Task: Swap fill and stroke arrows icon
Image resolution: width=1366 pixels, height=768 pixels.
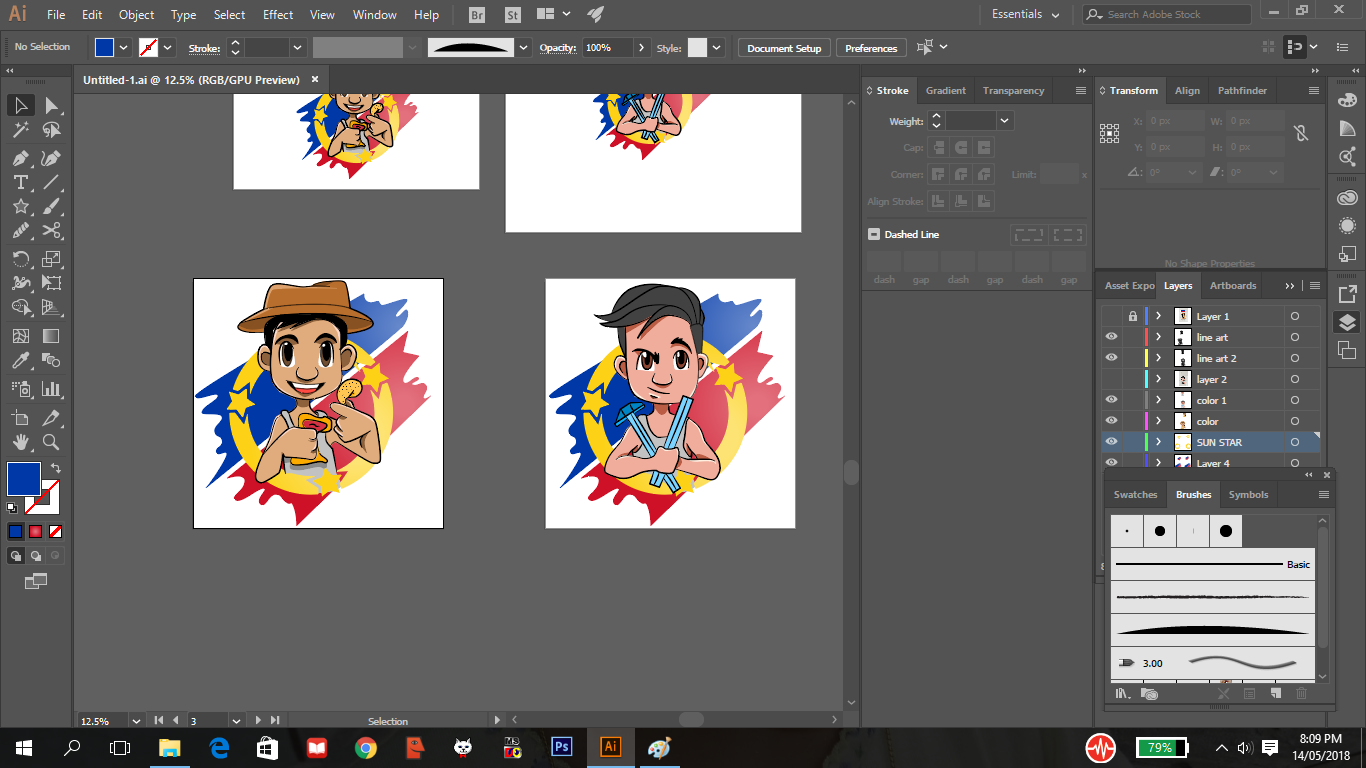Action: point(56,467)
